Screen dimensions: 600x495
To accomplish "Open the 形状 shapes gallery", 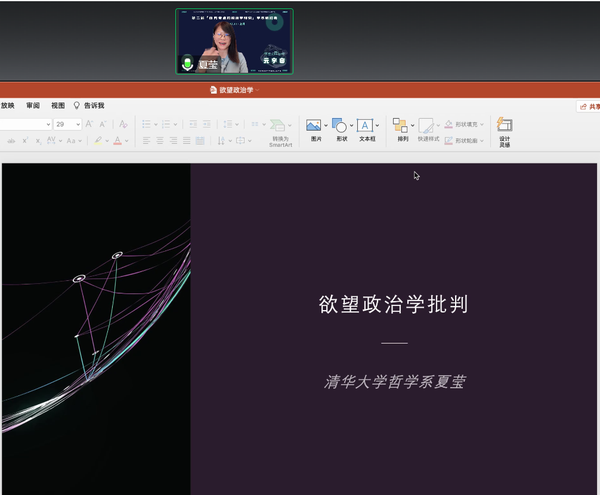I will 339,126.
